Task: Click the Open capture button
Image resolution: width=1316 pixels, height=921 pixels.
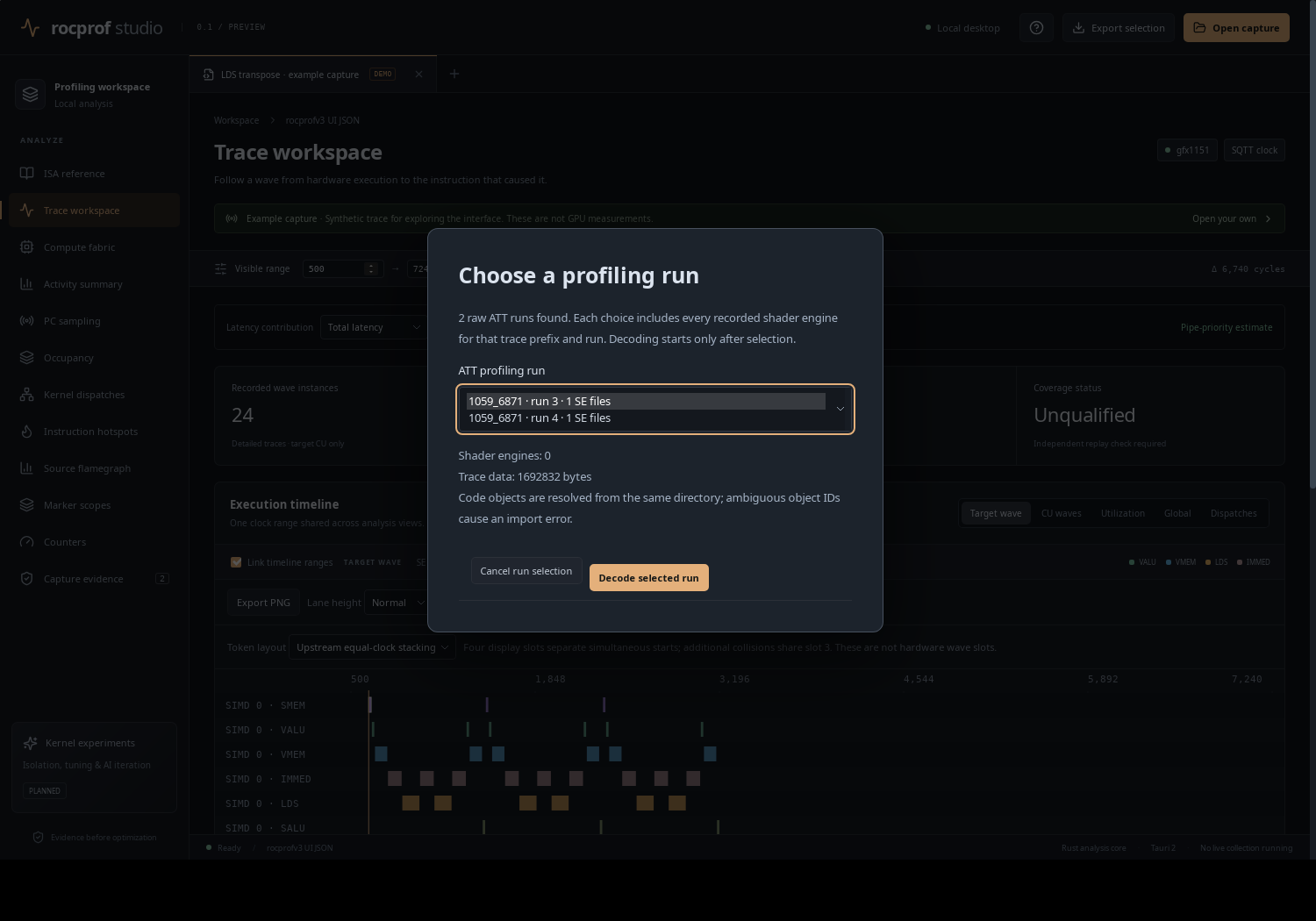Action: pyautogui.click(x=1236, y=28)
